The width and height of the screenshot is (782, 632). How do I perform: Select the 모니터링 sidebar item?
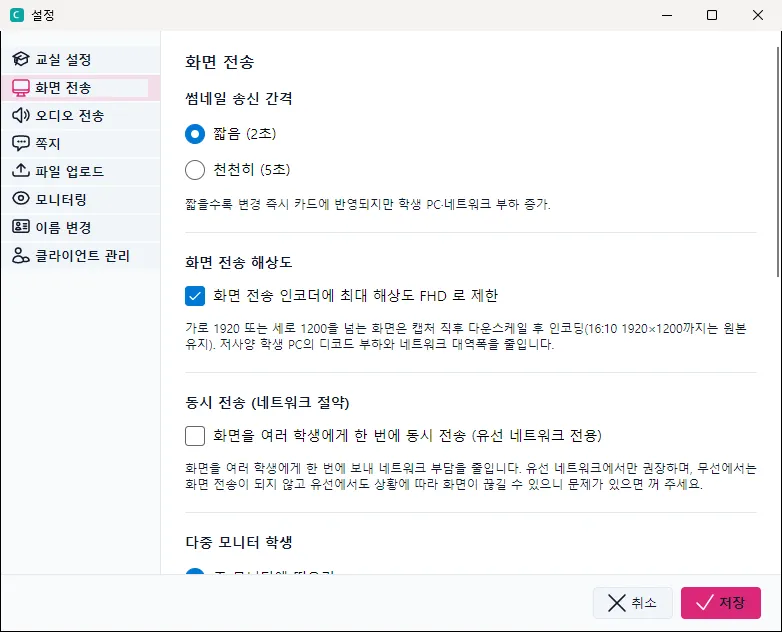80,200
